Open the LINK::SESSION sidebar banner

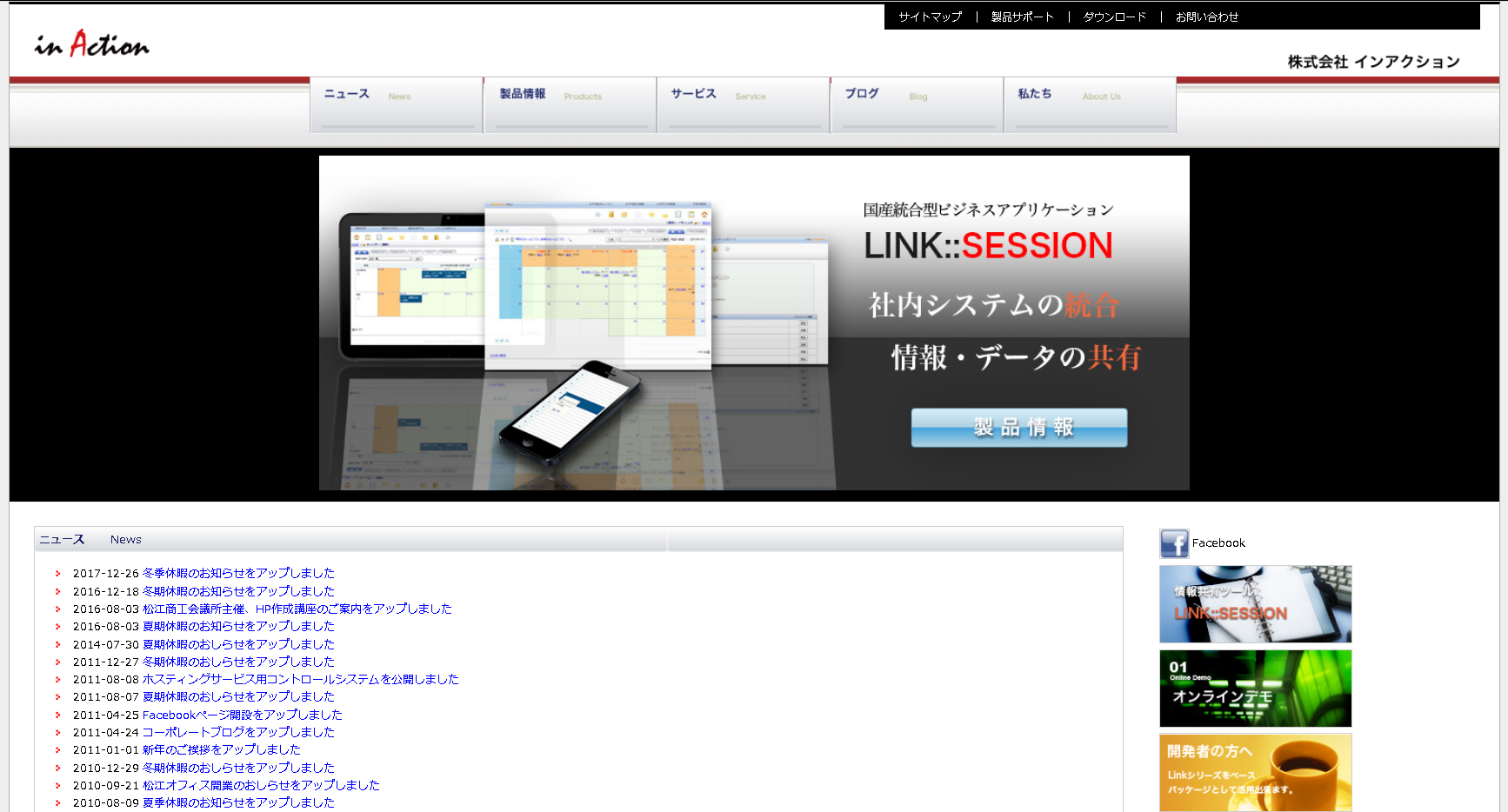click(x=1255, y=604)
